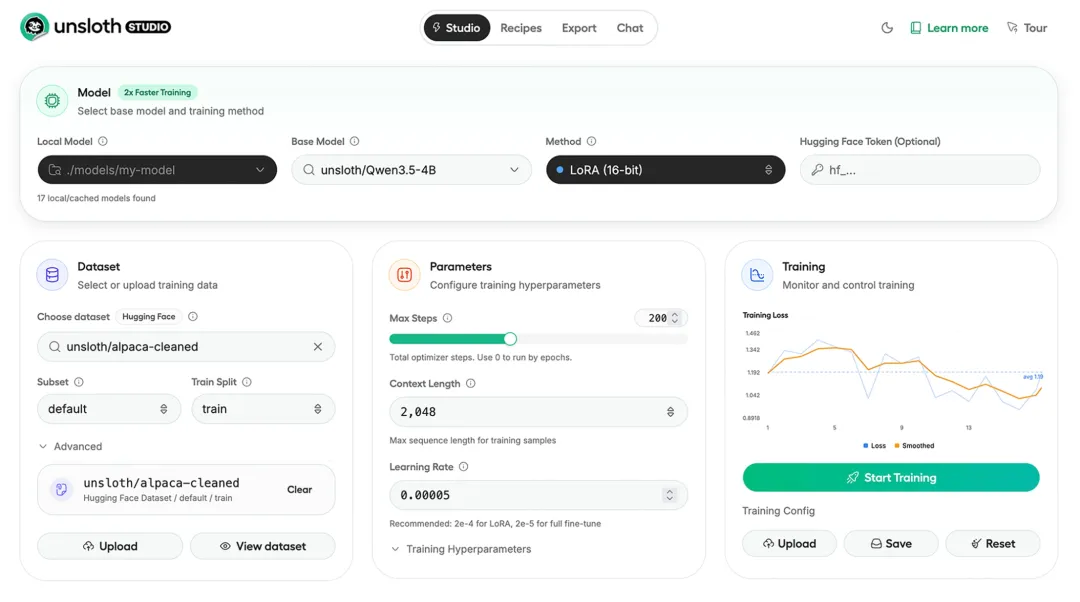This screenshot has width=1080, height=602.
Task: Start the Tour
Action: (1027, 28)
